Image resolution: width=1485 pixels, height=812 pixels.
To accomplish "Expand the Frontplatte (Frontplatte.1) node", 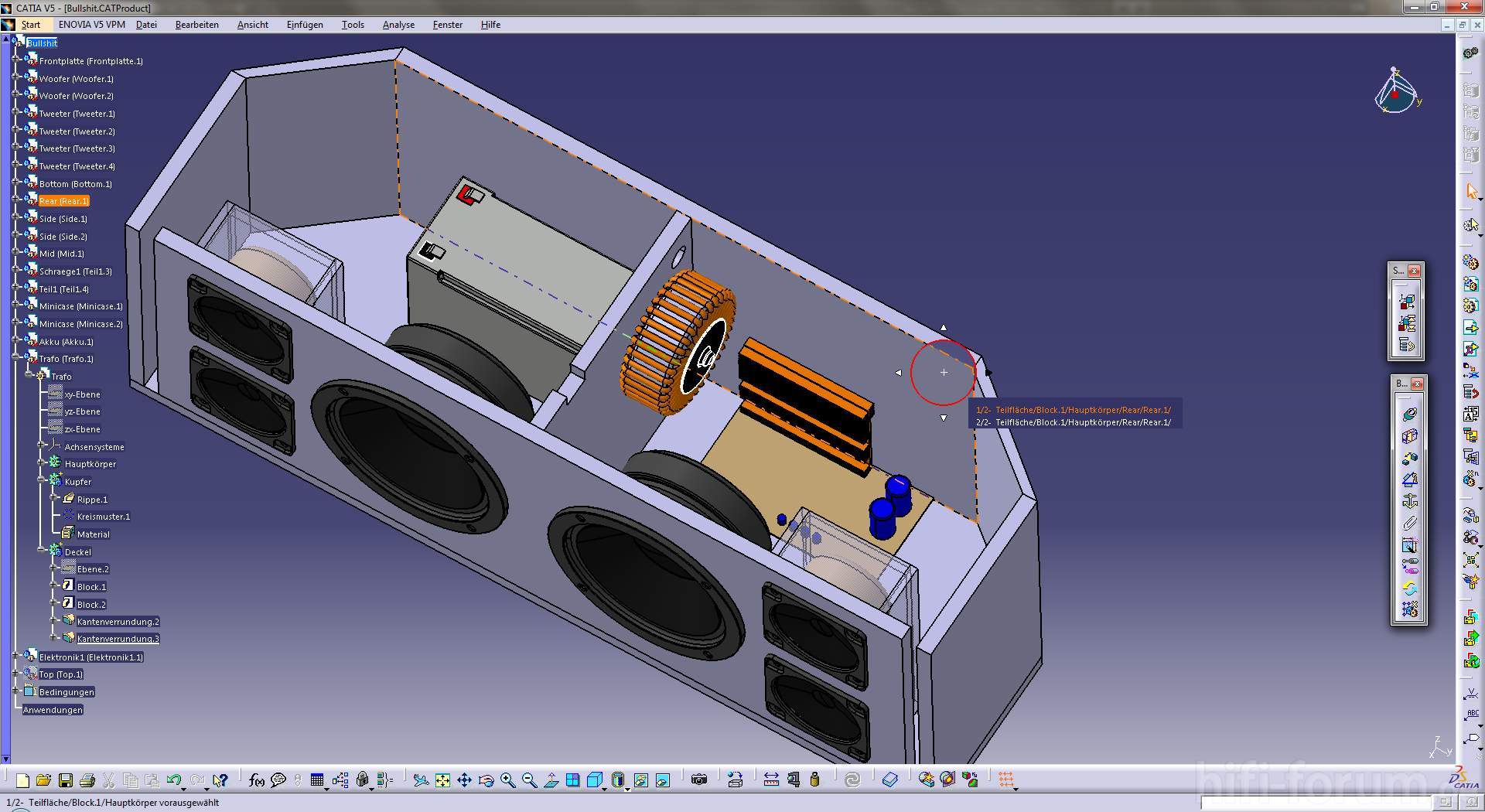I will pos(16,61).
